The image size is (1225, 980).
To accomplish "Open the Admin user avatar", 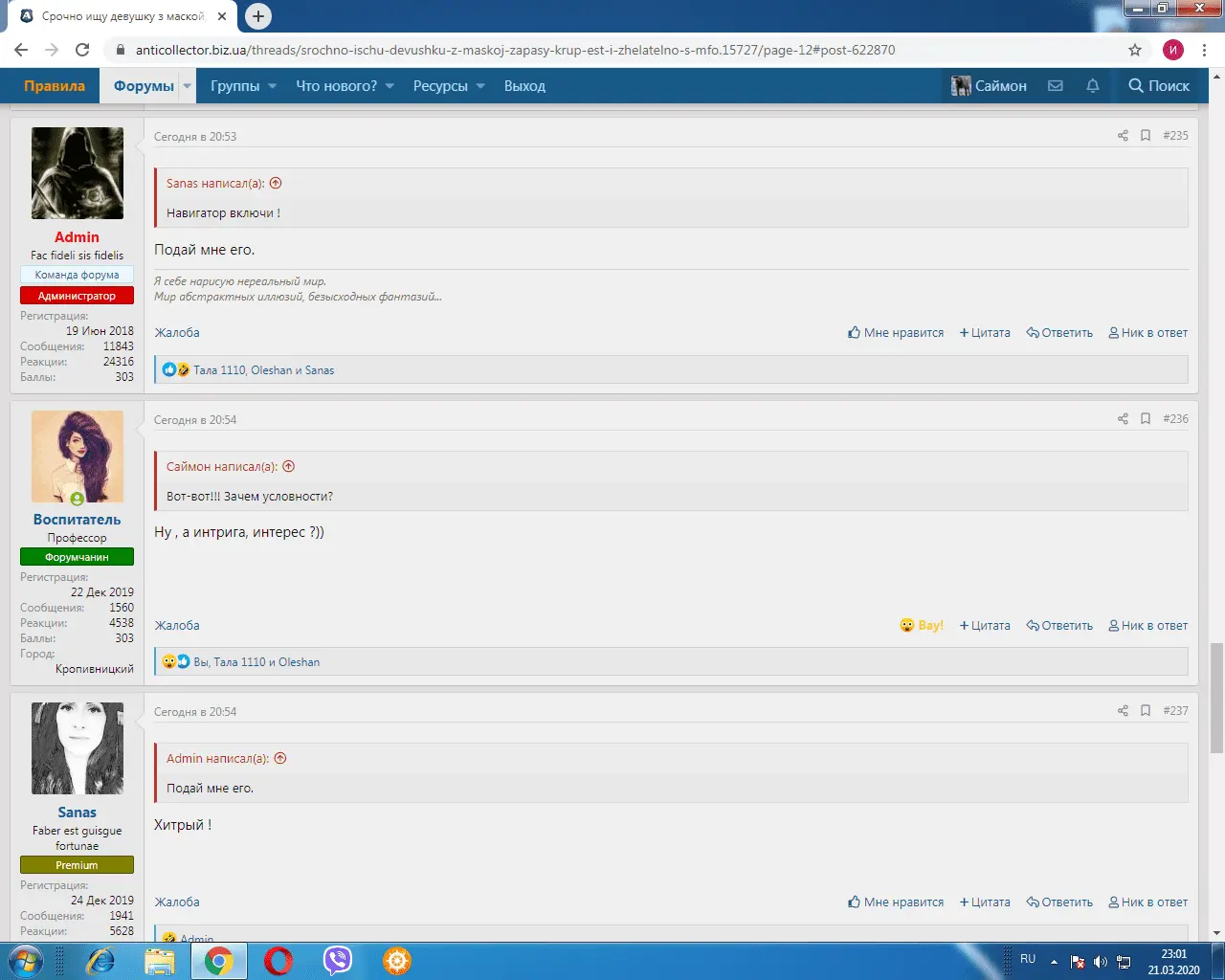I will pyautogui.click(x=78, y=173).
